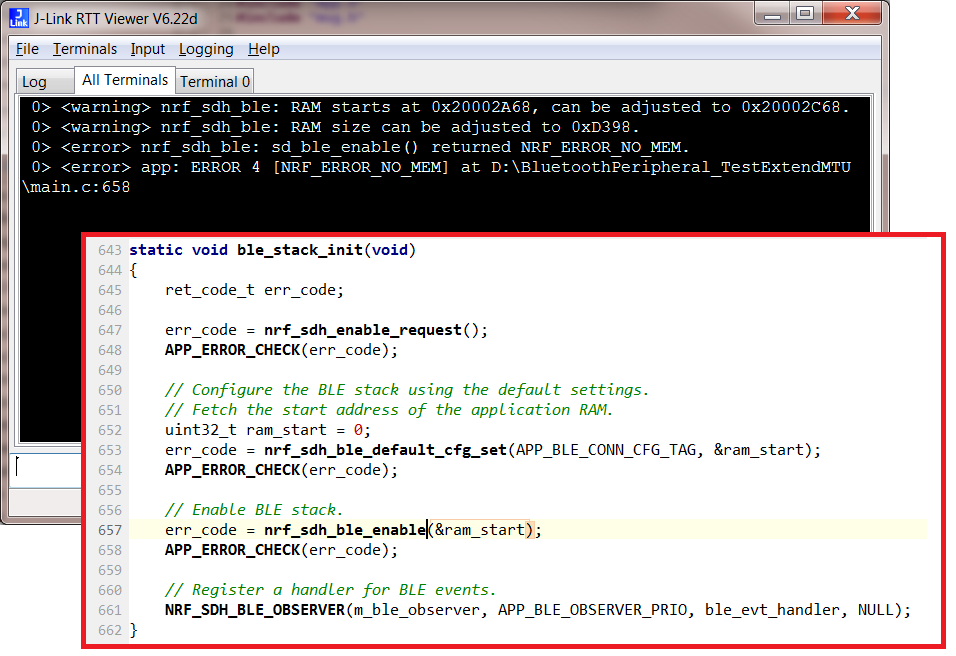Click nrf_sdh_ble_default_cfg_set call on line 653
The height and width of the screenshot is (656, 956).
coord(385,450)
